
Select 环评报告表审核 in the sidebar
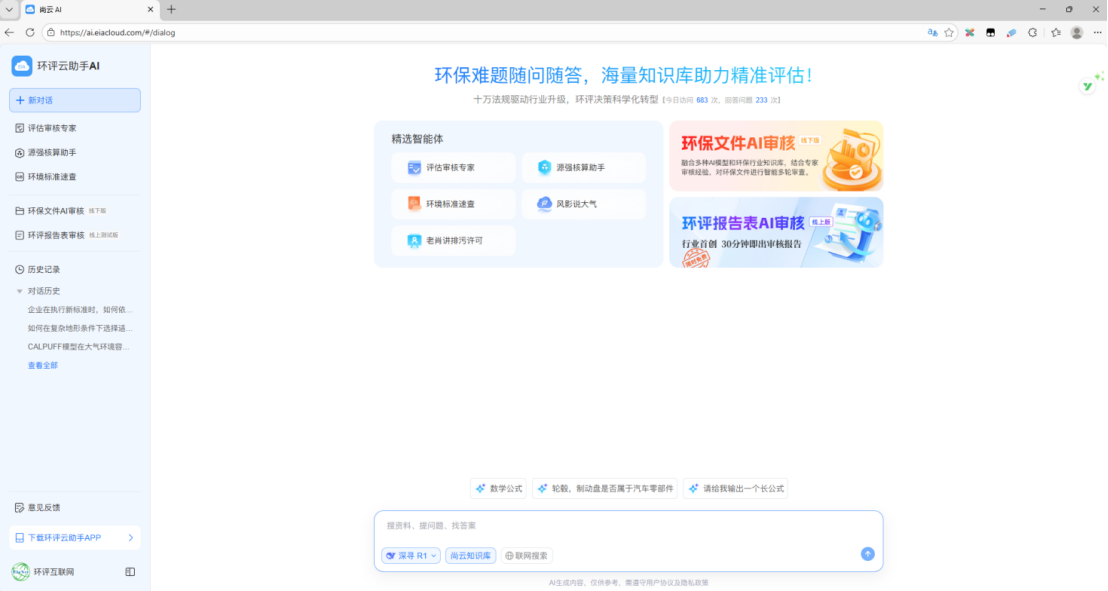tap(56, 235)
